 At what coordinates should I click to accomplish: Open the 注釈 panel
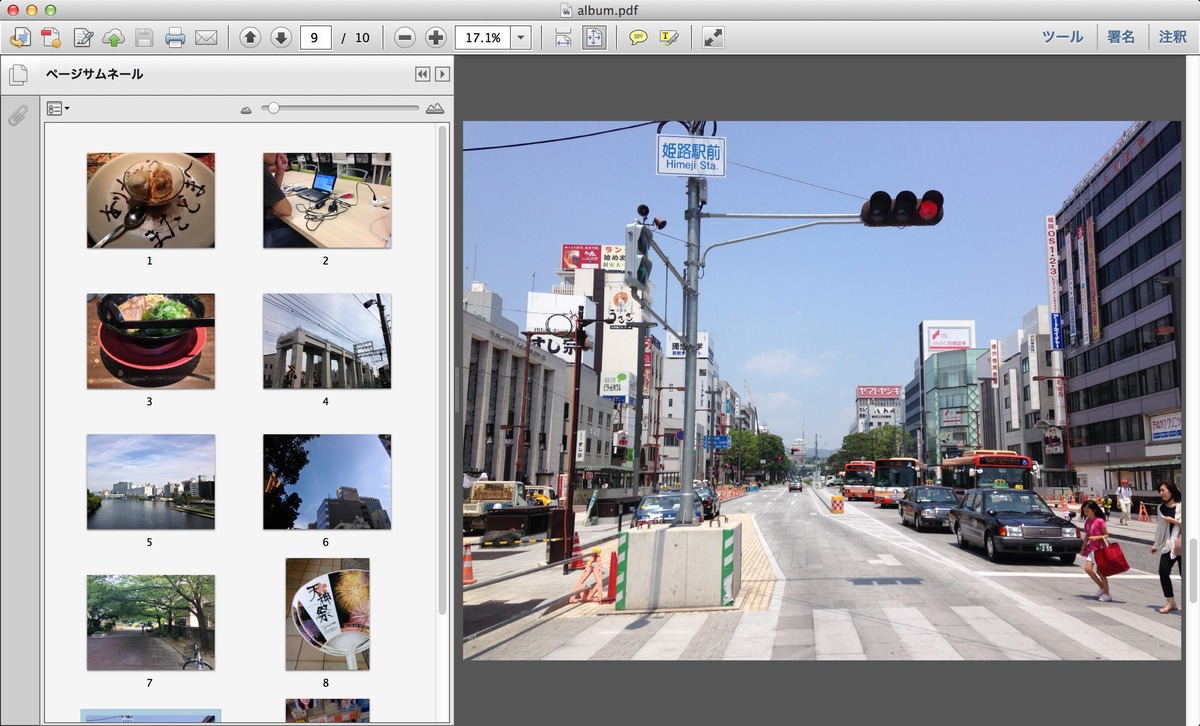(x=1173, y=37)
